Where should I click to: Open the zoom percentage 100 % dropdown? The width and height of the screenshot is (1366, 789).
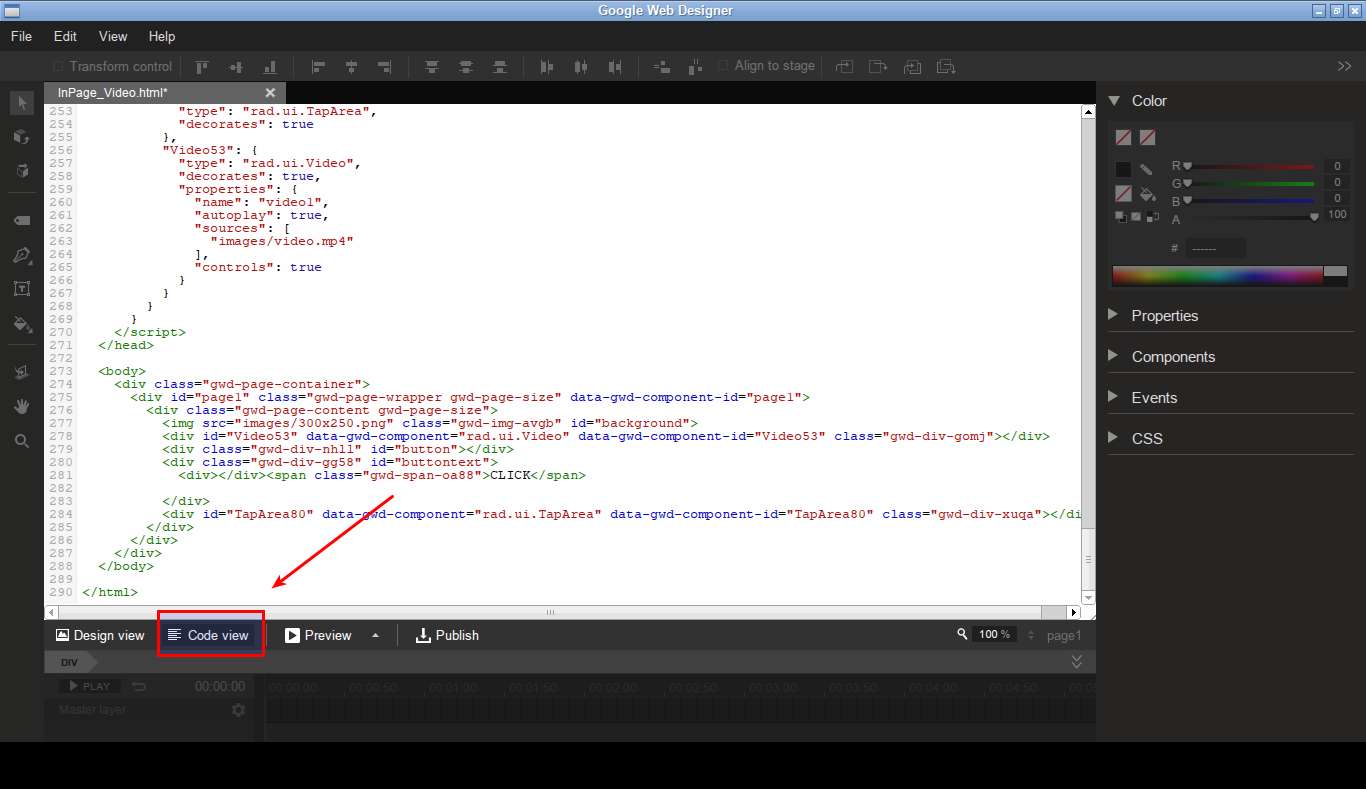coord(995,634)
